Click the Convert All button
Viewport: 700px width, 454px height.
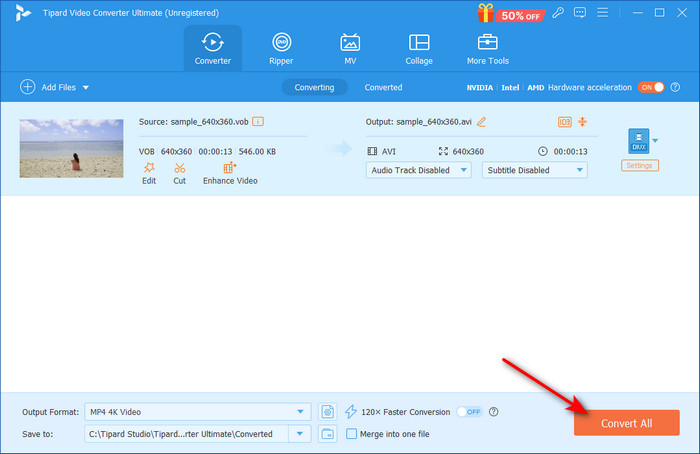point(626,423)
